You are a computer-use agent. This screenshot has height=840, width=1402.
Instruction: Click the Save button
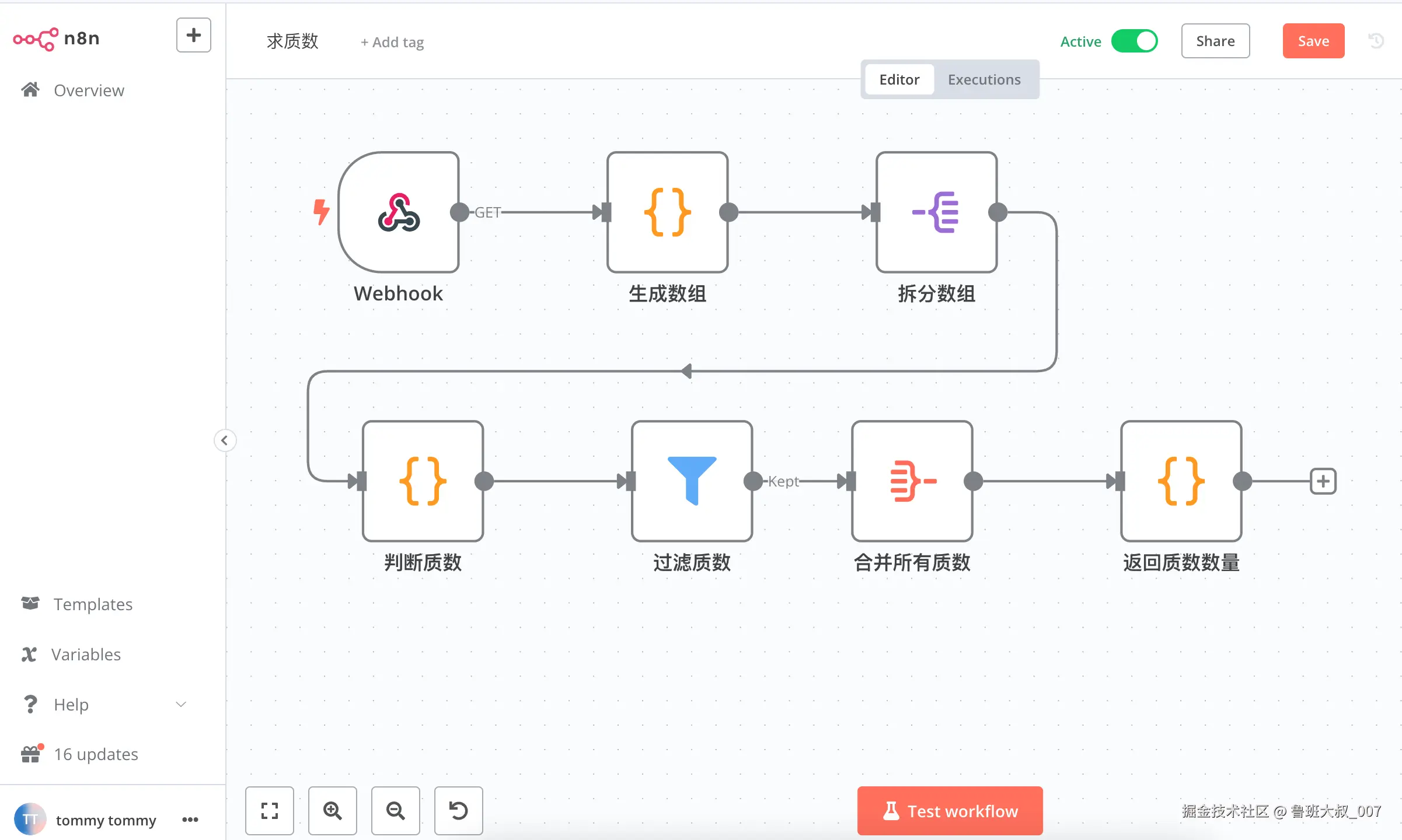click(x=1313, y=41)
